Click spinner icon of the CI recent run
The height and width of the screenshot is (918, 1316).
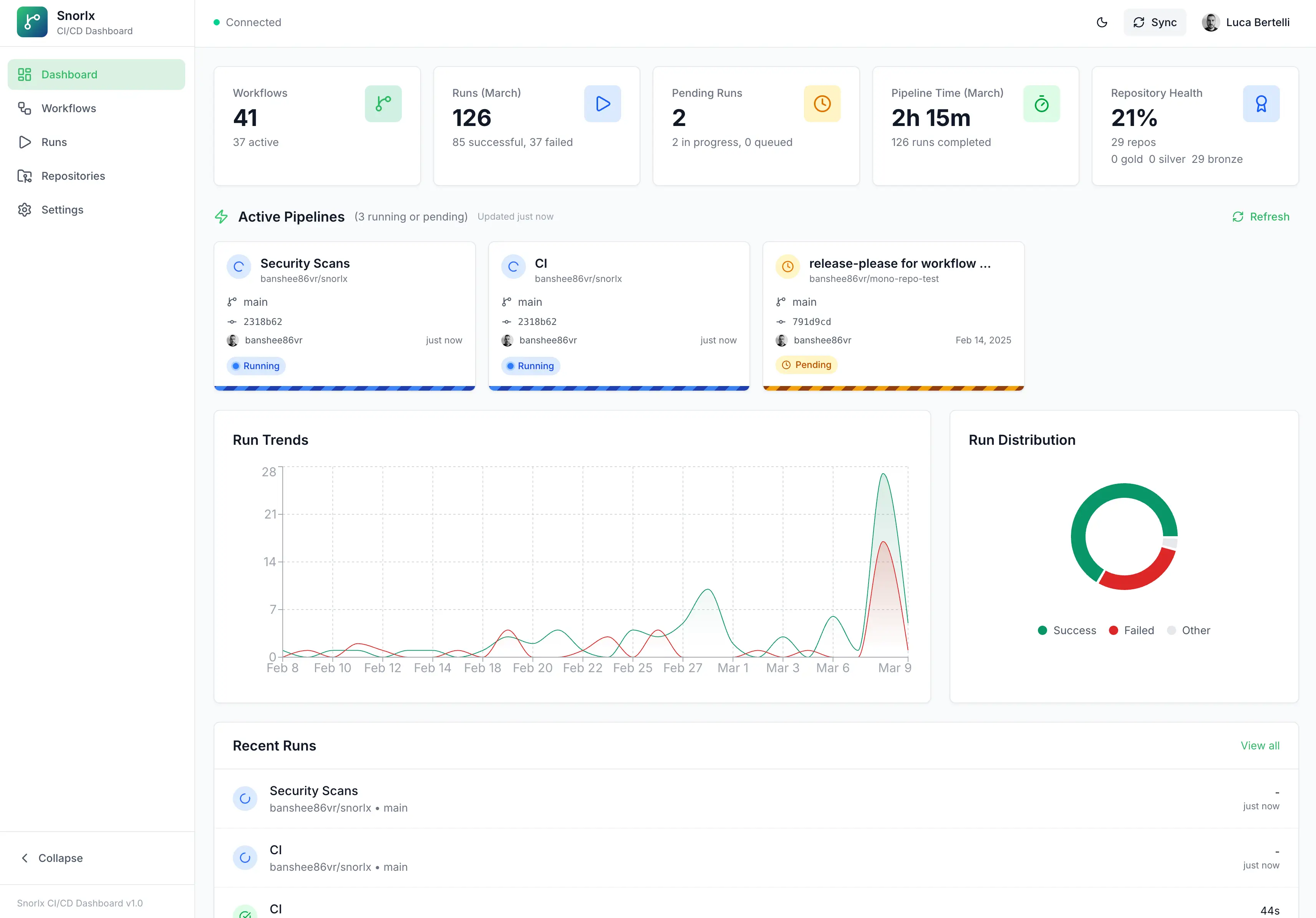click(x=245, y=858)
